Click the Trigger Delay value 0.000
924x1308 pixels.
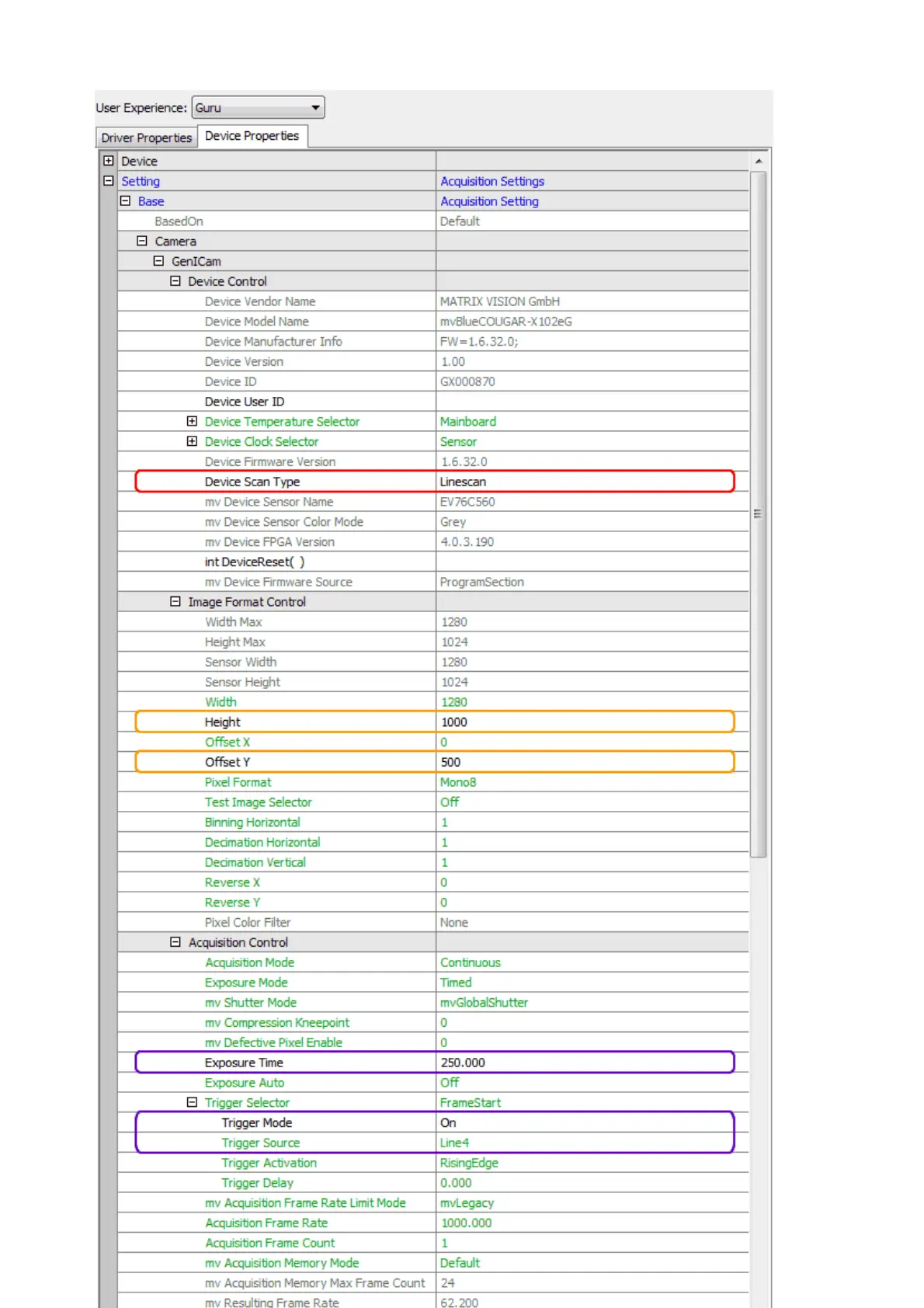pyautogui.click(x=456, y=1183)
